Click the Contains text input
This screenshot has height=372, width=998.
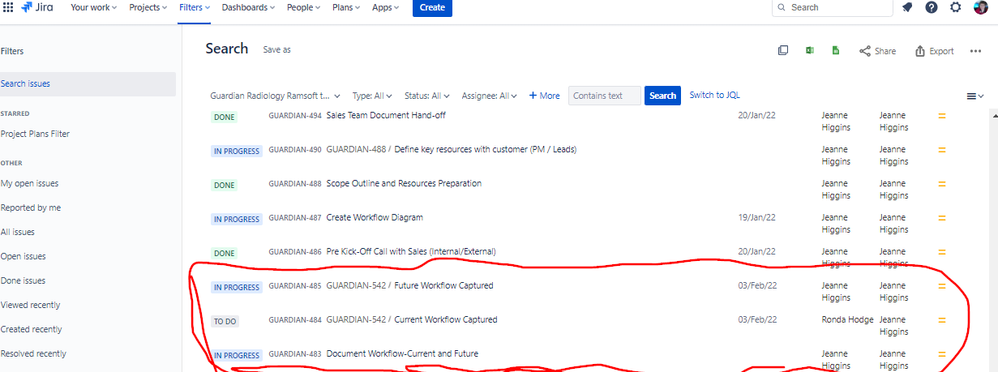point(605,96)
